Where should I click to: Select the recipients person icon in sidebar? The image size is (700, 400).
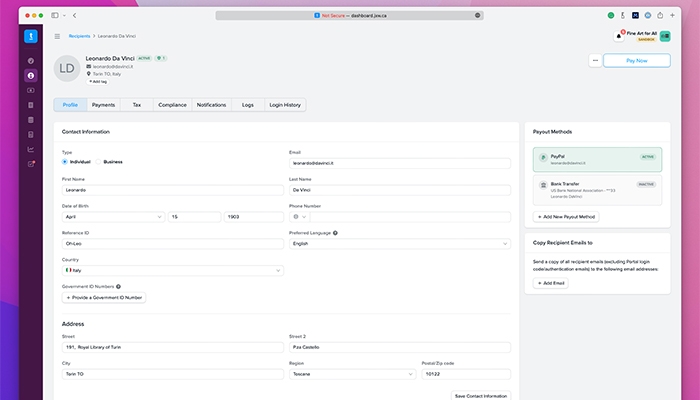click(x=31, y=75)
